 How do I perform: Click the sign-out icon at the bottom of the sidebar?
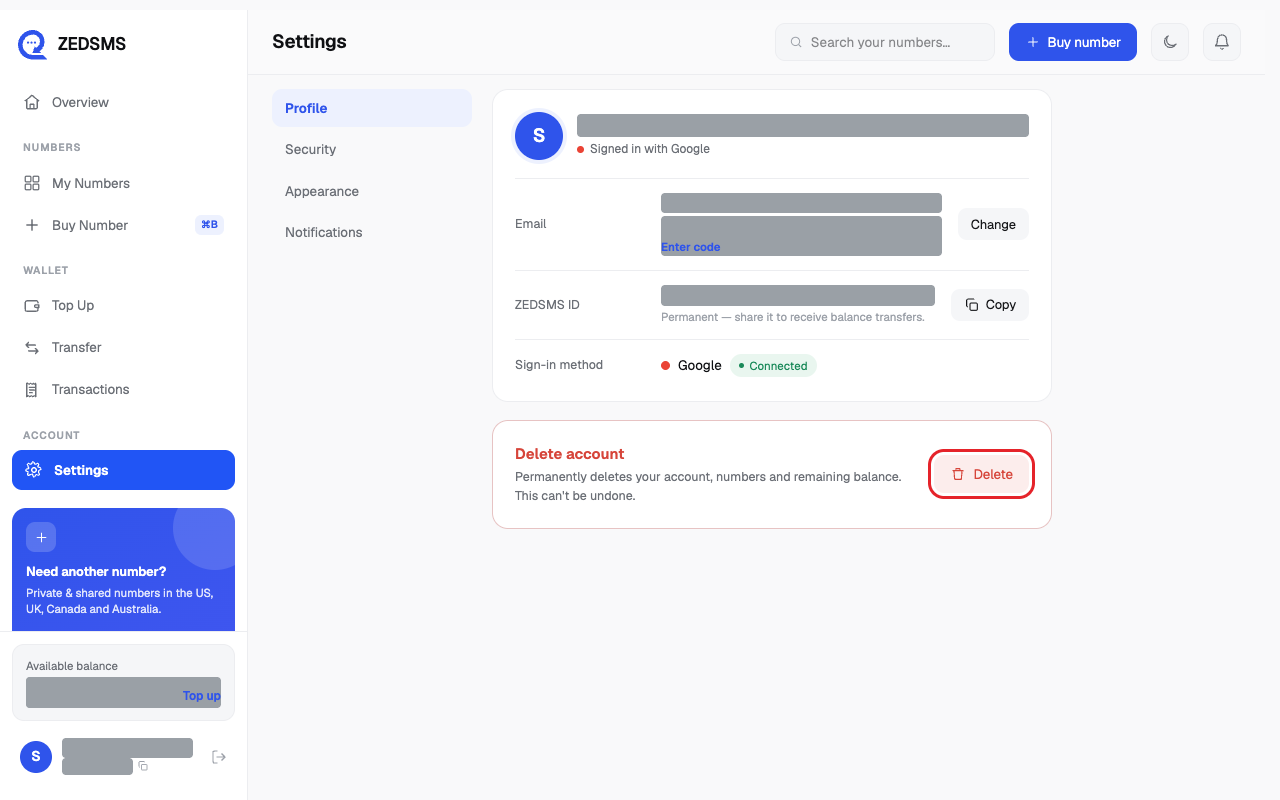[219, 757]
